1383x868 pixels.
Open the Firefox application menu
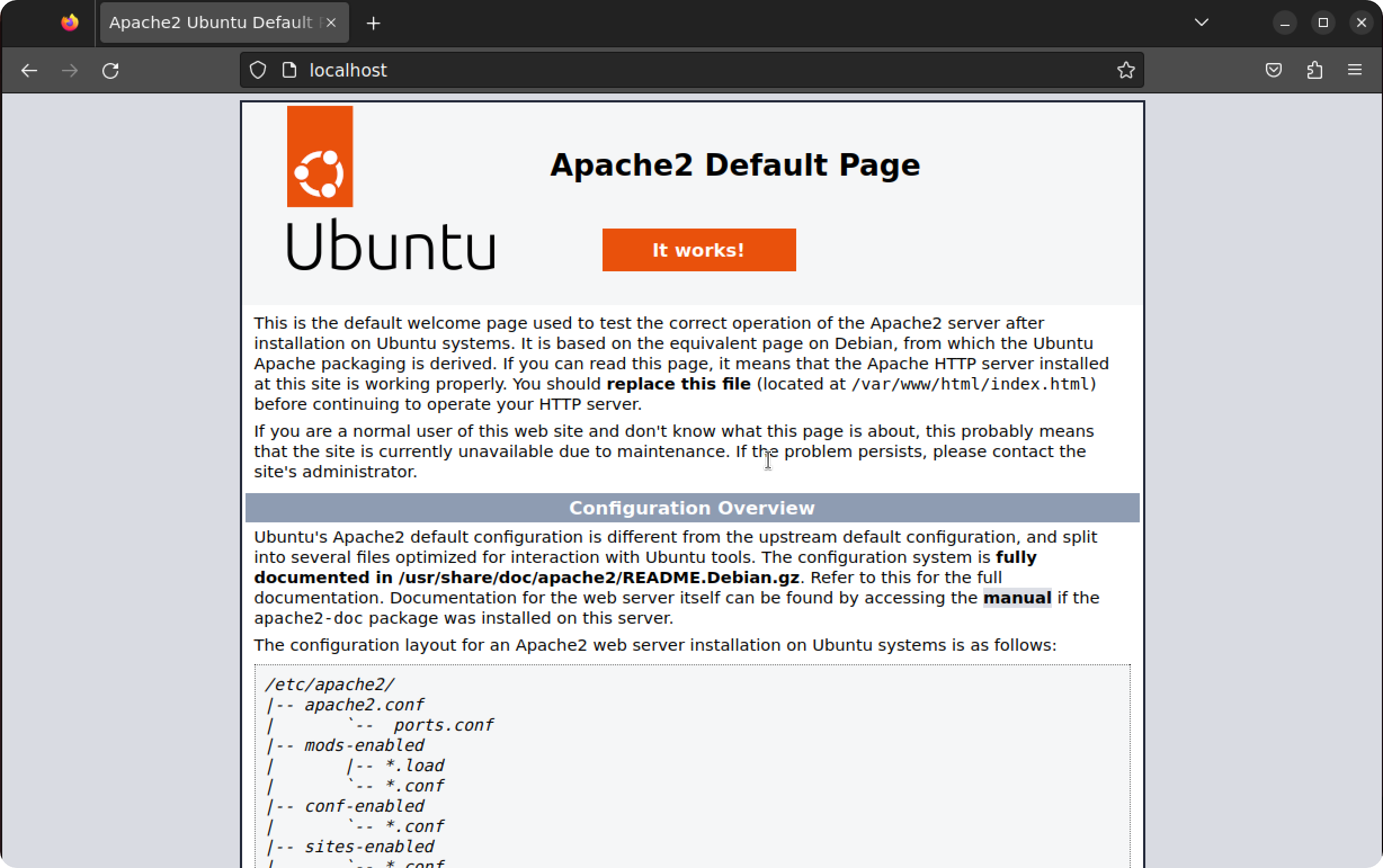(x=1355, y=70)
